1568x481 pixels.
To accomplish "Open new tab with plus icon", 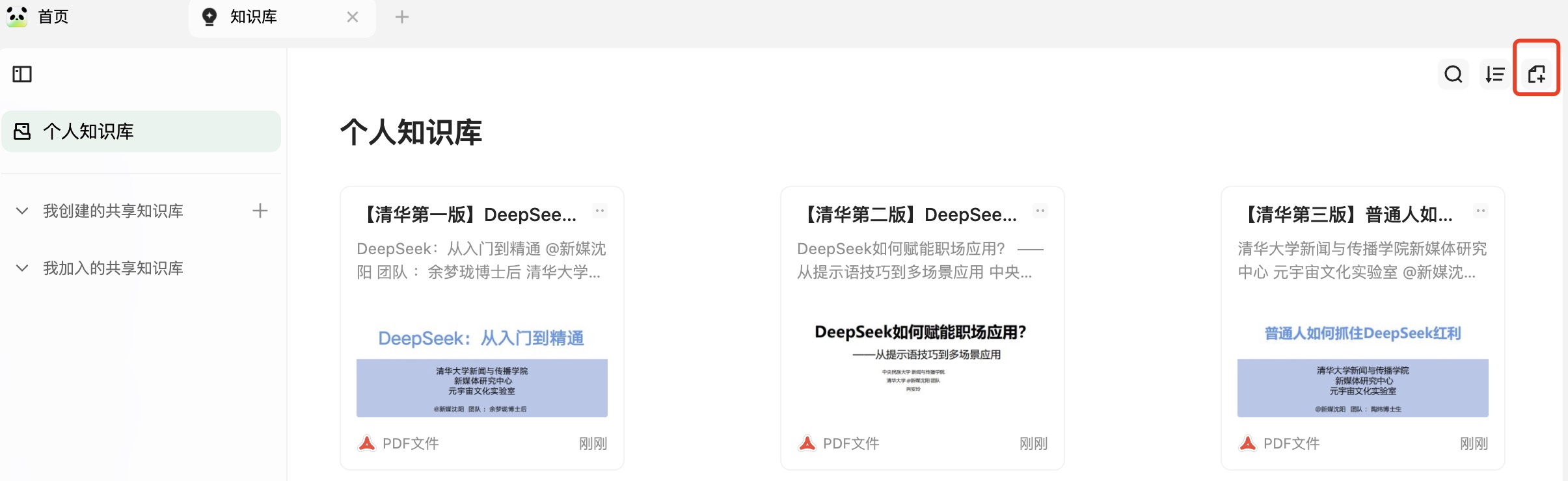I will coord(402,17).
